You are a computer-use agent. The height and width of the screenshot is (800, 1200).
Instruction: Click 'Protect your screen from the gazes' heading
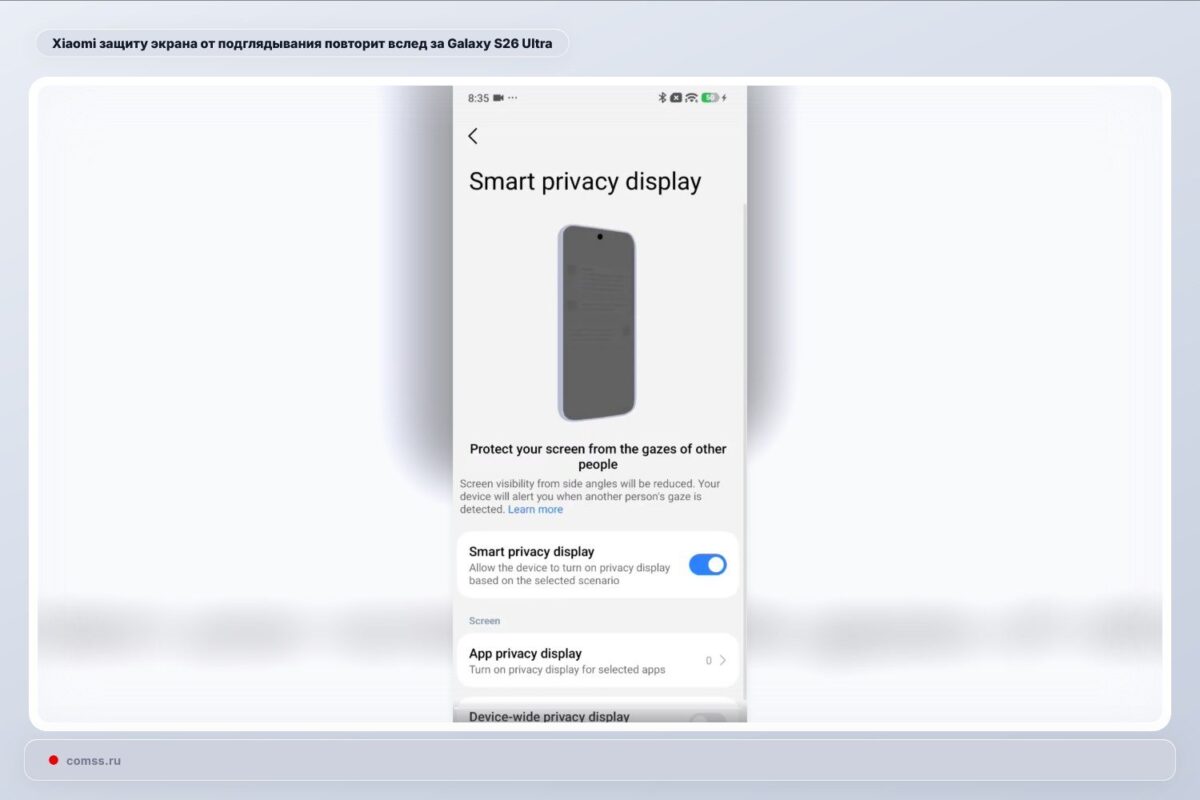[x=598, y=456]
